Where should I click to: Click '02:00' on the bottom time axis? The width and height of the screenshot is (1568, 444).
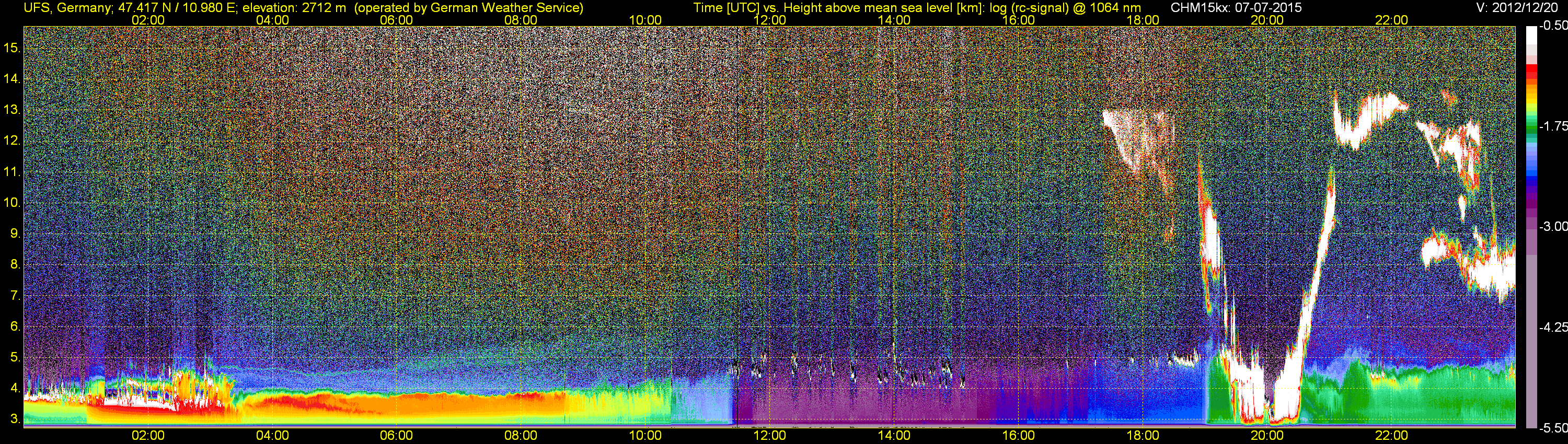coord(148,436)
